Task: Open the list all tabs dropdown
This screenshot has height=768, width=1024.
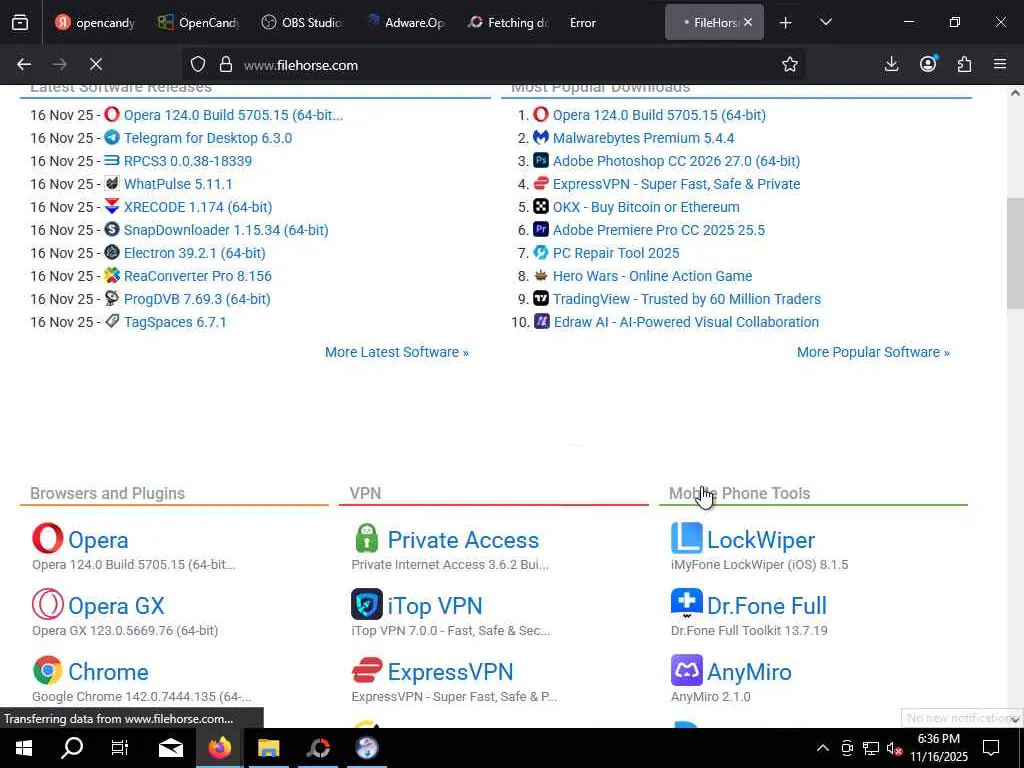Action: [x=825, y=22]
